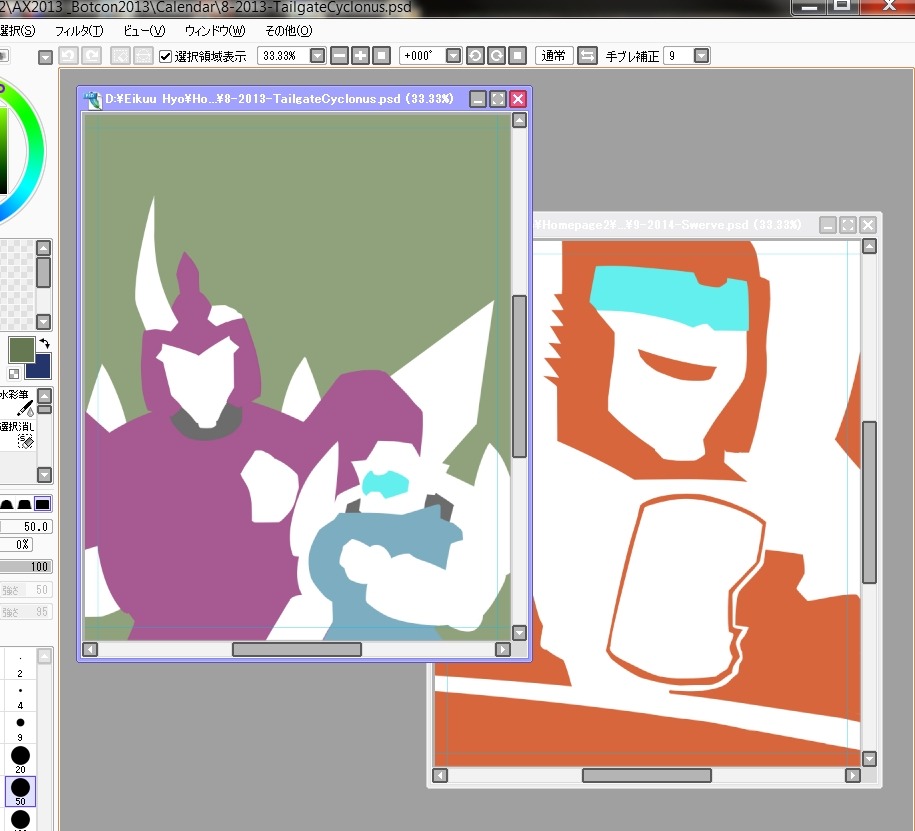Choose the rounded brush edge shape
The width and height of the screenshot is (915, 831).
6,504
